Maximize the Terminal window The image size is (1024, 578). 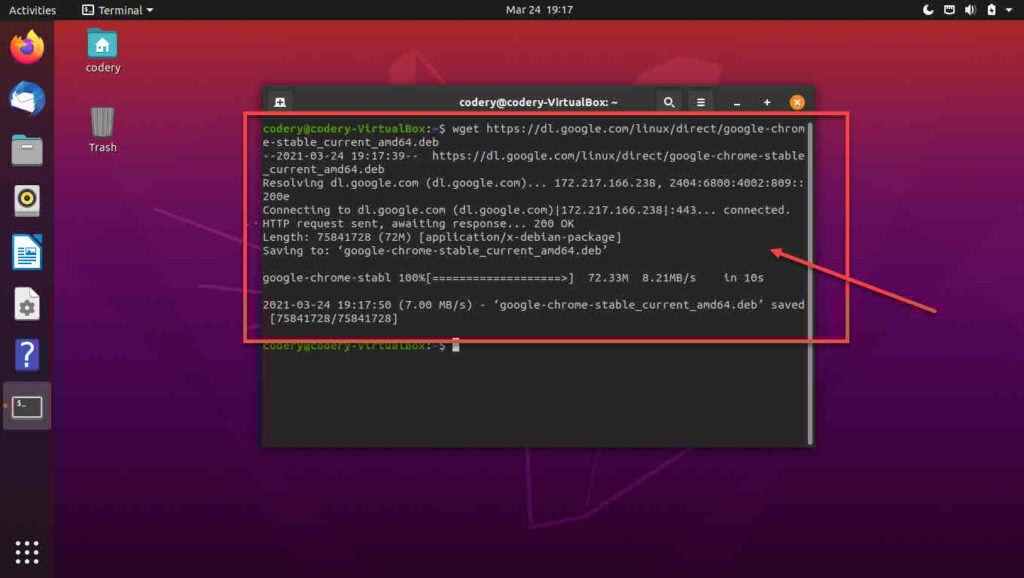(767, 103)
